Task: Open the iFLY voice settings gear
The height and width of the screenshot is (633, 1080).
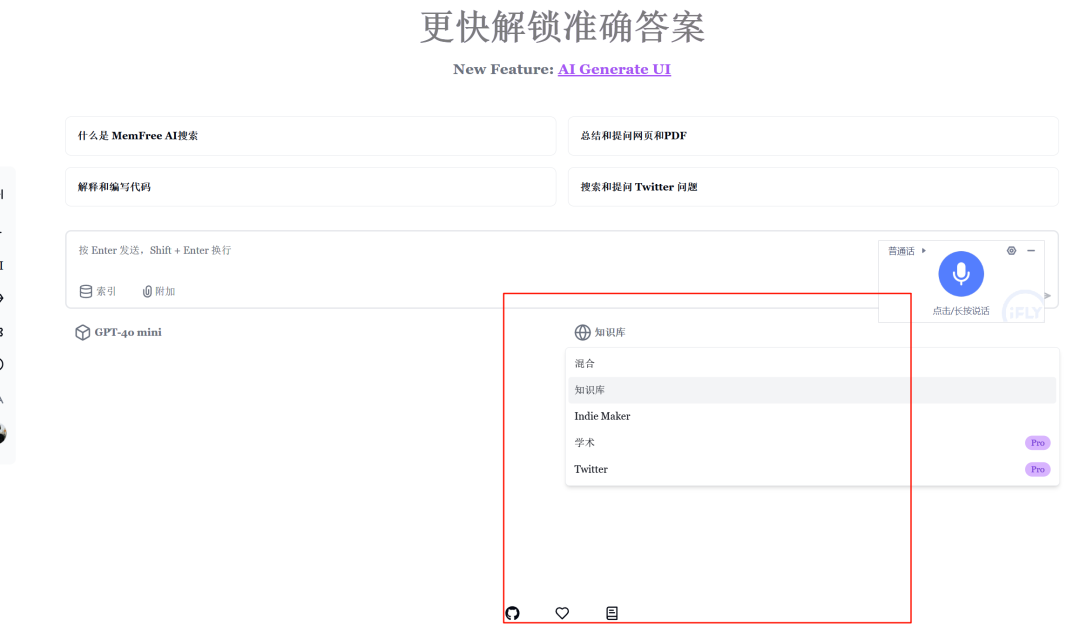Action: coord(1011,250)
